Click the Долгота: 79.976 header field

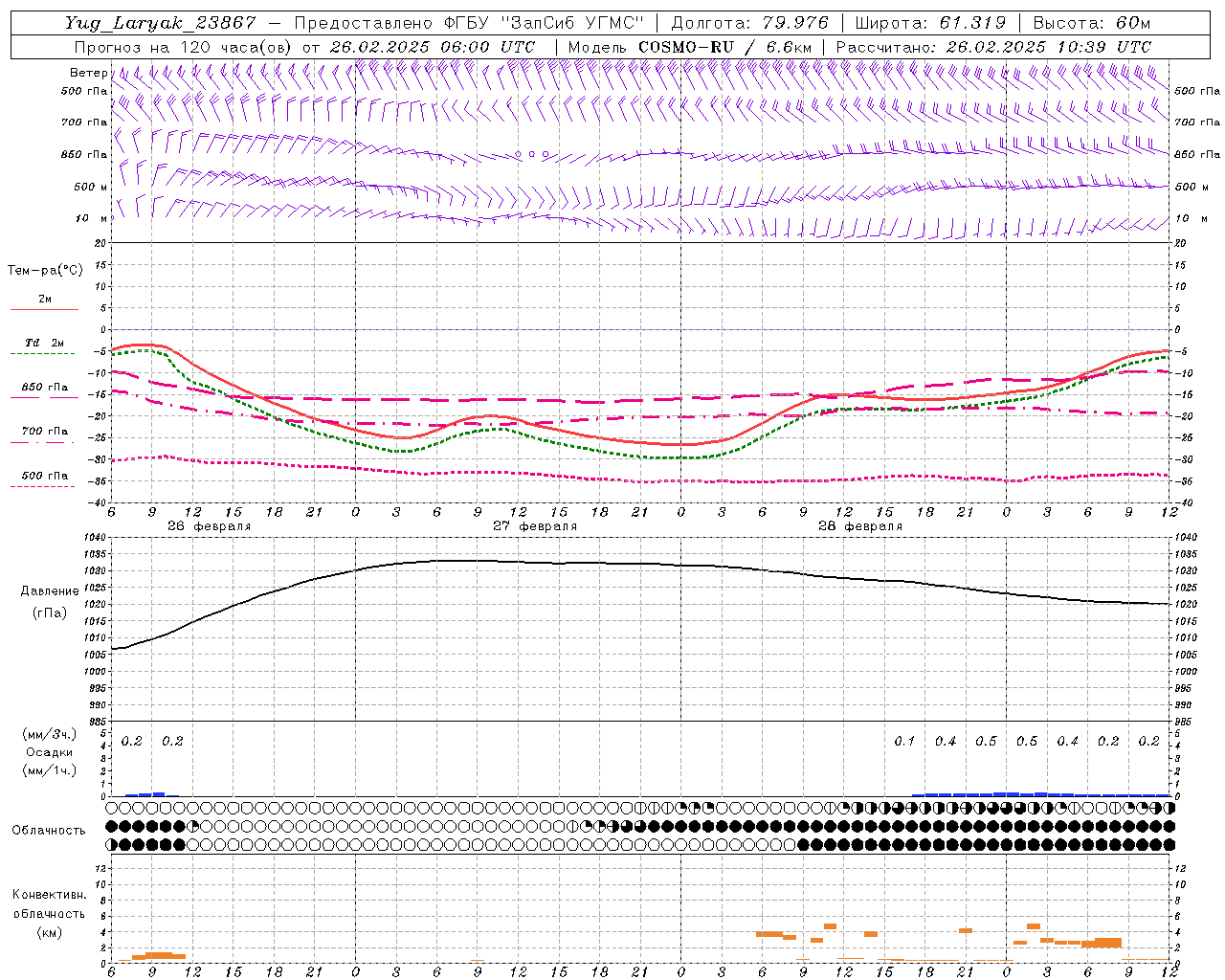(x=749, y=23)
